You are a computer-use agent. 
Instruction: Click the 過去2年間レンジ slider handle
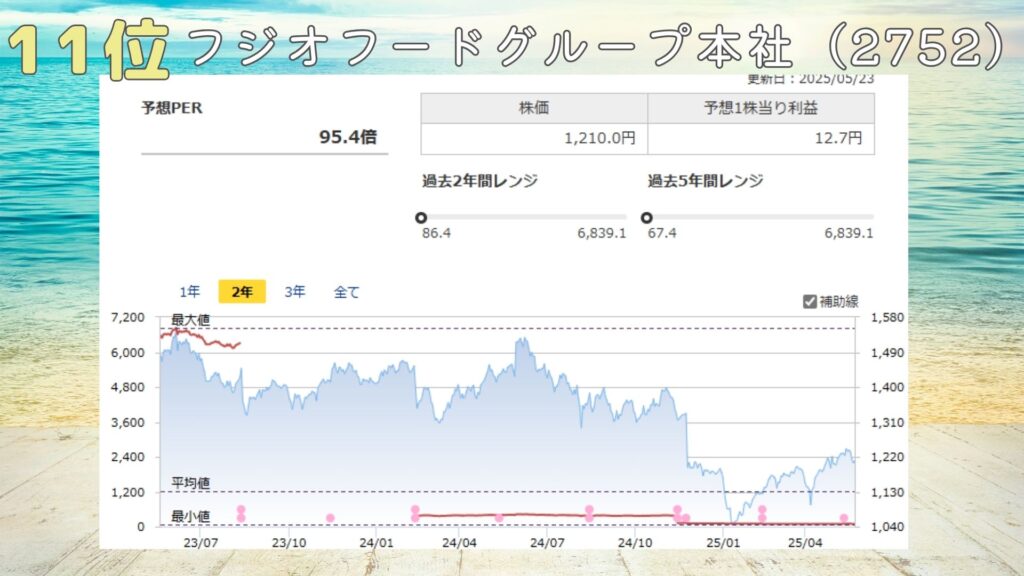click(x=421, y=217)
